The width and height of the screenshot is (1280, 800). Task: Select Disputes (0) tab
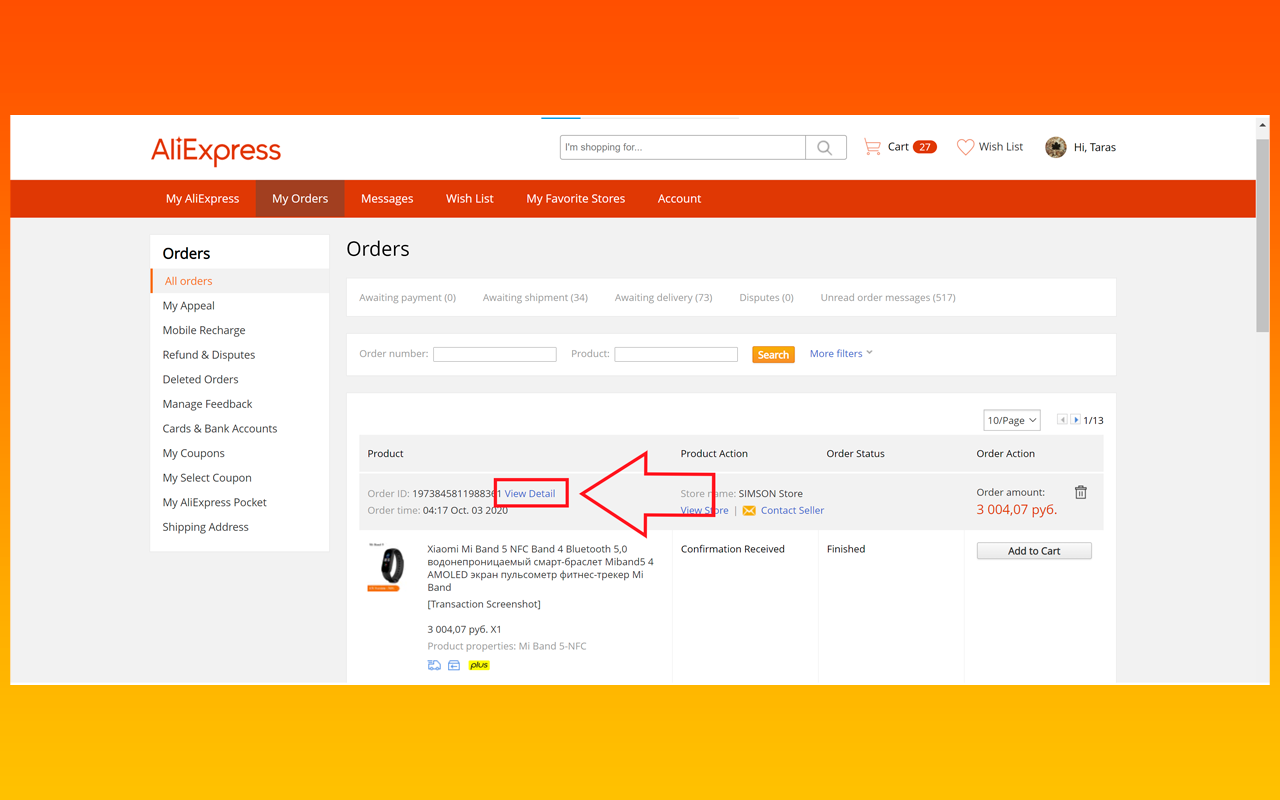pos(766,297)
